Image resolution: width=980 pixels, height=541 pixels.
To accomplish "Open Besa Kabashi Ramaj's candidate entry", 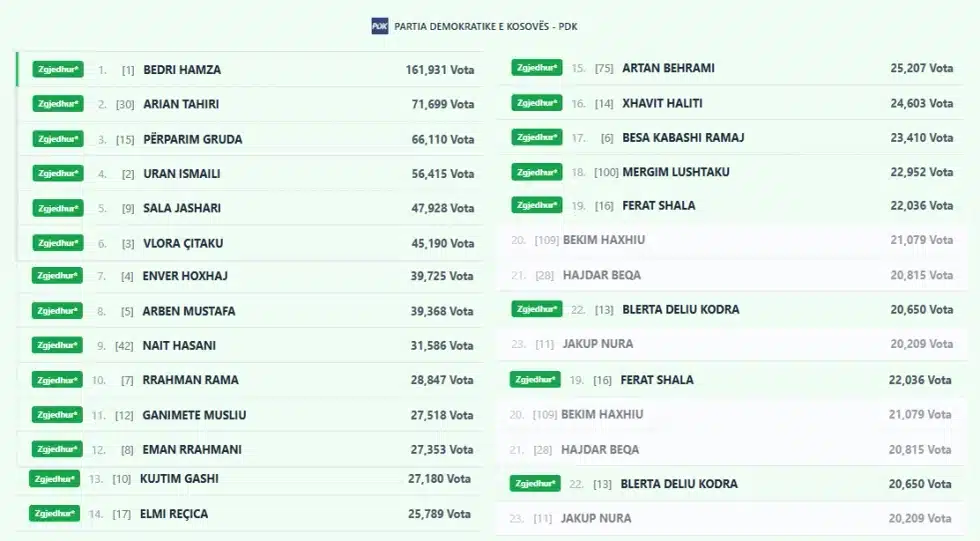I will (x=683, y=137).
